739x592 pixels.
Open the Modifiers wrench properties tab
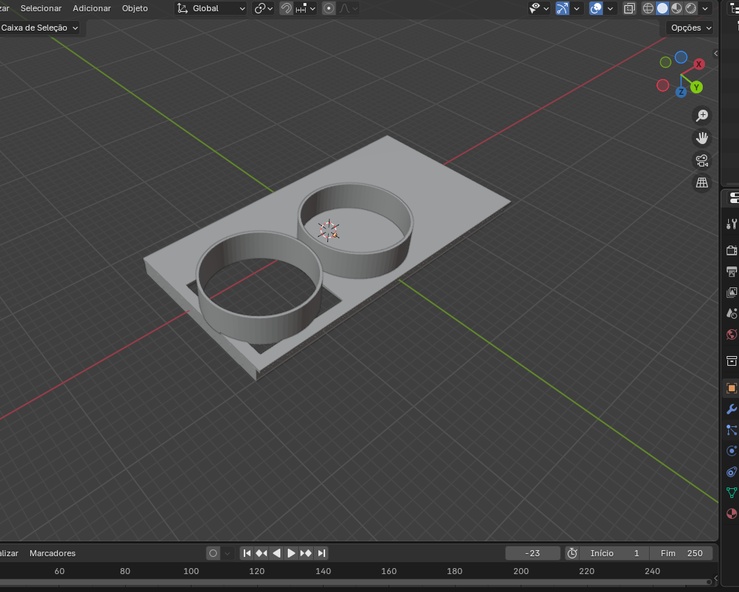(x=731, y=409)
